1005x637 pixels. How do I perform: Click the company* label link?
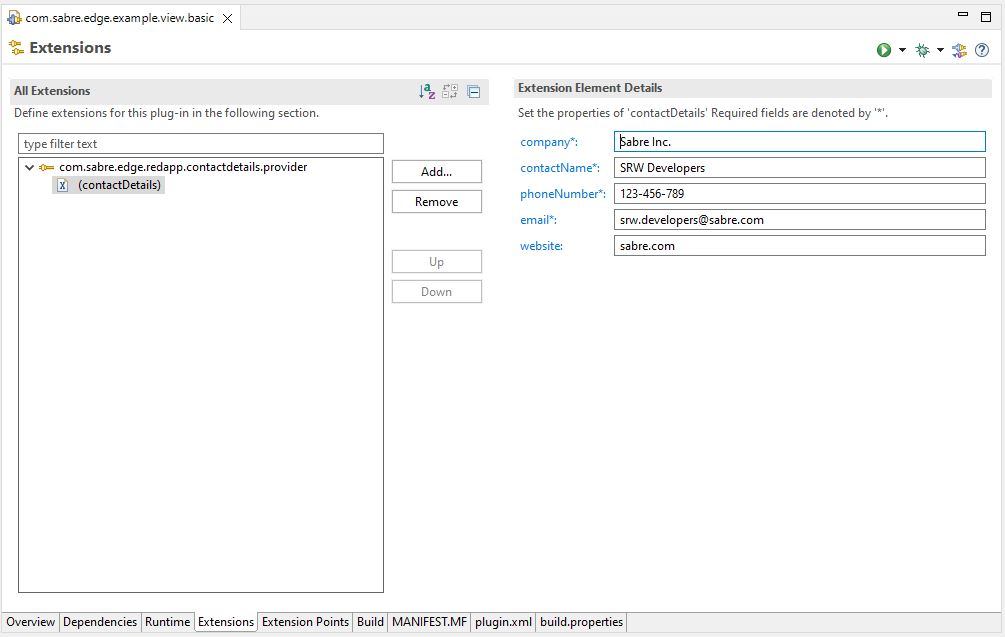549,142
